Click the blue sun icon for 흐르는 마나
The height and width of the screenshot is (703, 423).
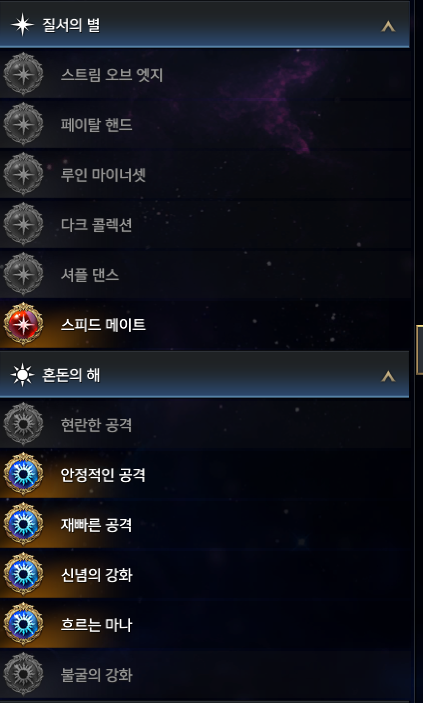tap(23, 624)
